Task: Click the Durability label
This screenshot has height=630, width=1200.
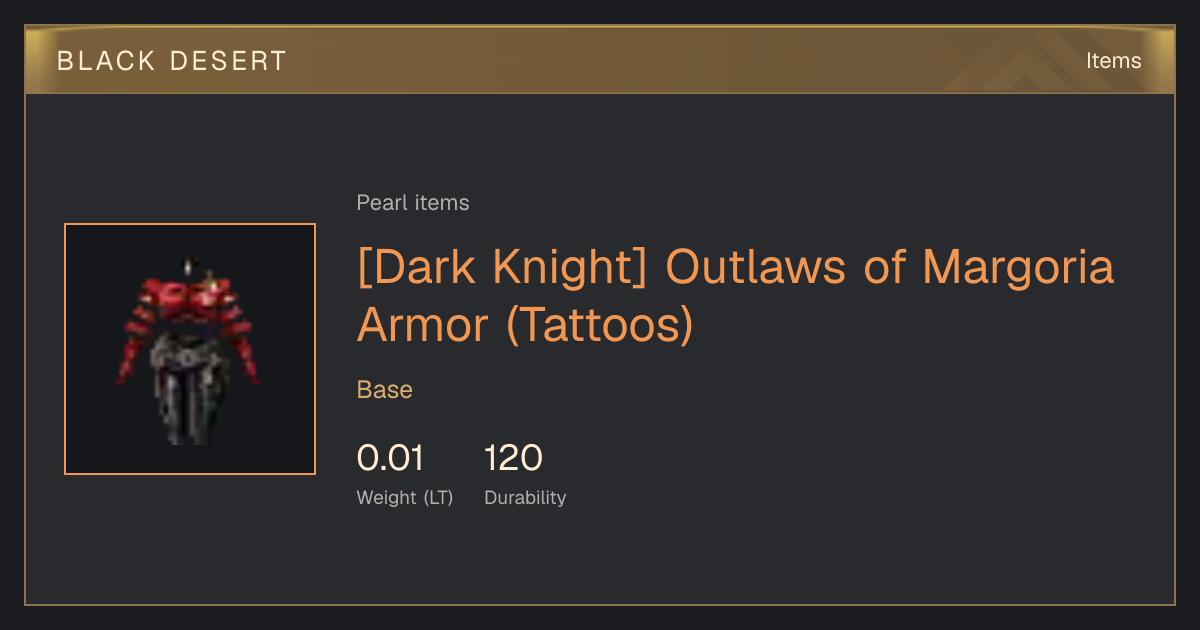Action: (x=525, y=498)
